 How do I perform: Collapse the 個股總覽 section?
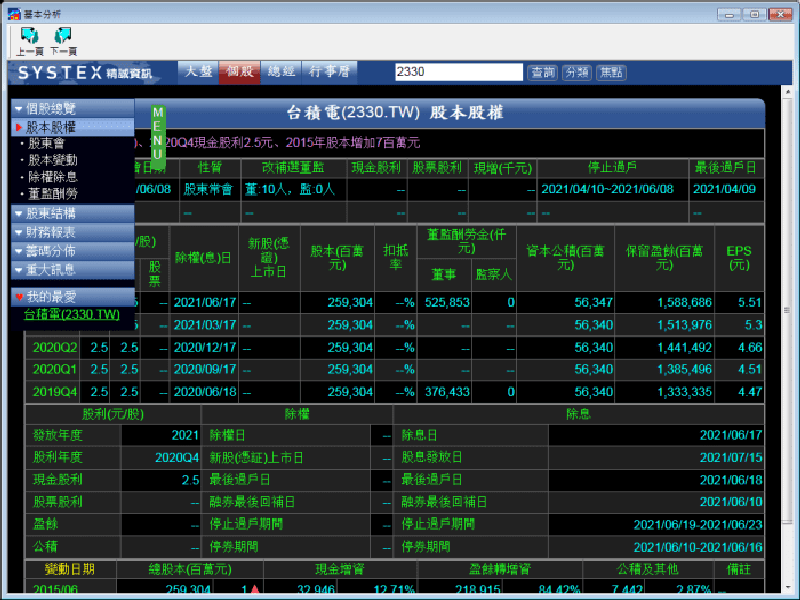point(18,108)
